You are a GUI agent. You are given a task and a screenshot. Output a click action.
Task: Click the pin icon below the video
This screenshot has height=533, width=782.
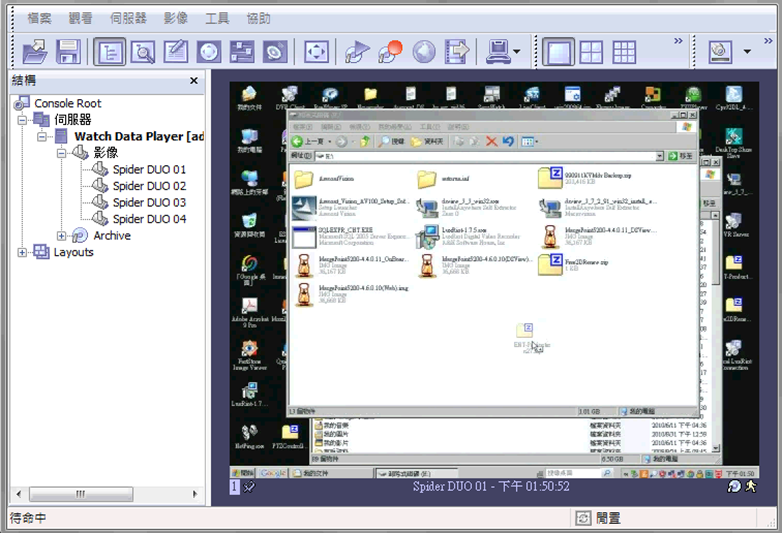pos(249,486)
